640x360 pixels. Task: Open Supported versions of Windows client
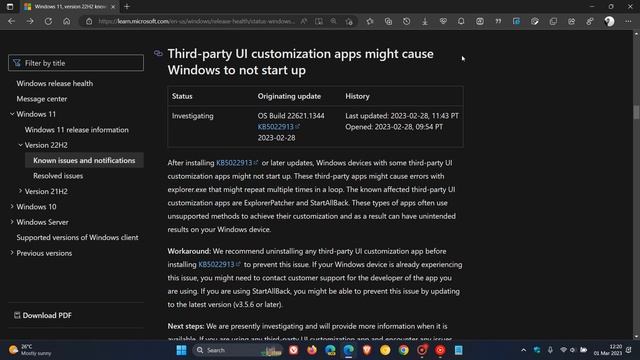pyautogui.click(x=77, y=238)
